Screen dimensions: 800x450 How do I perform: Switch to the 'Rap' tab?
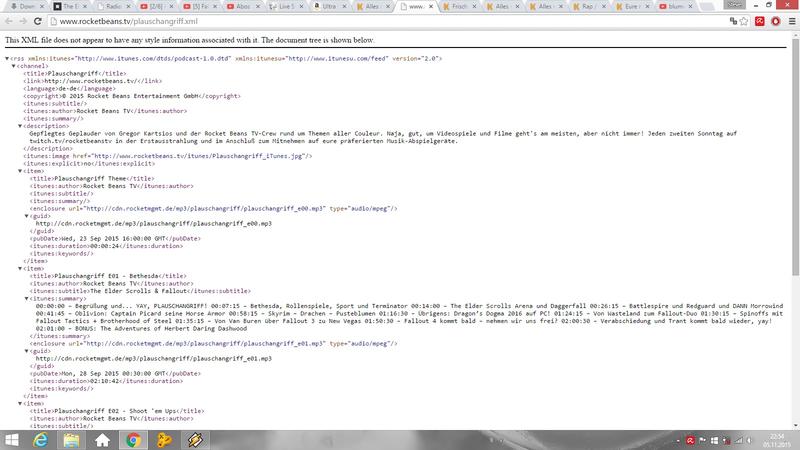coord(588,7)
